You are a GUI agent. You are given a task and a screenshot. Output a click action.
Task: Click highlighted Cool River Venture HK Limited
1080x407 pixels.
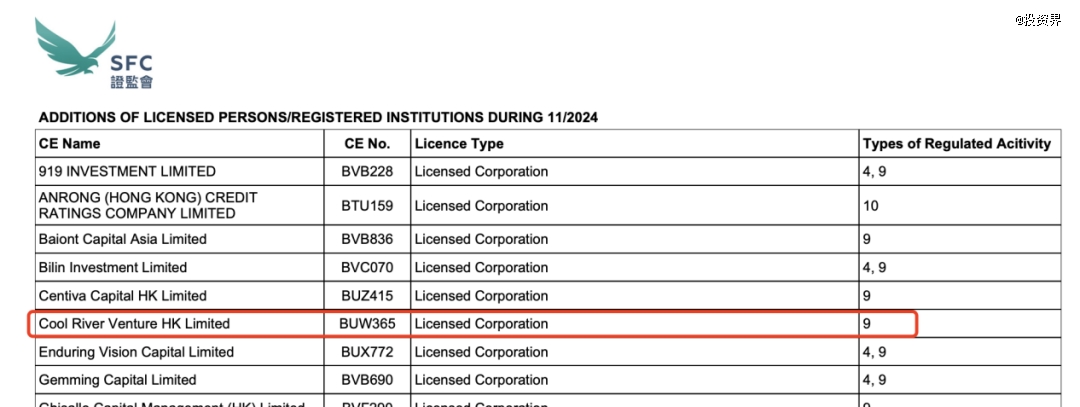click(134, 324)
